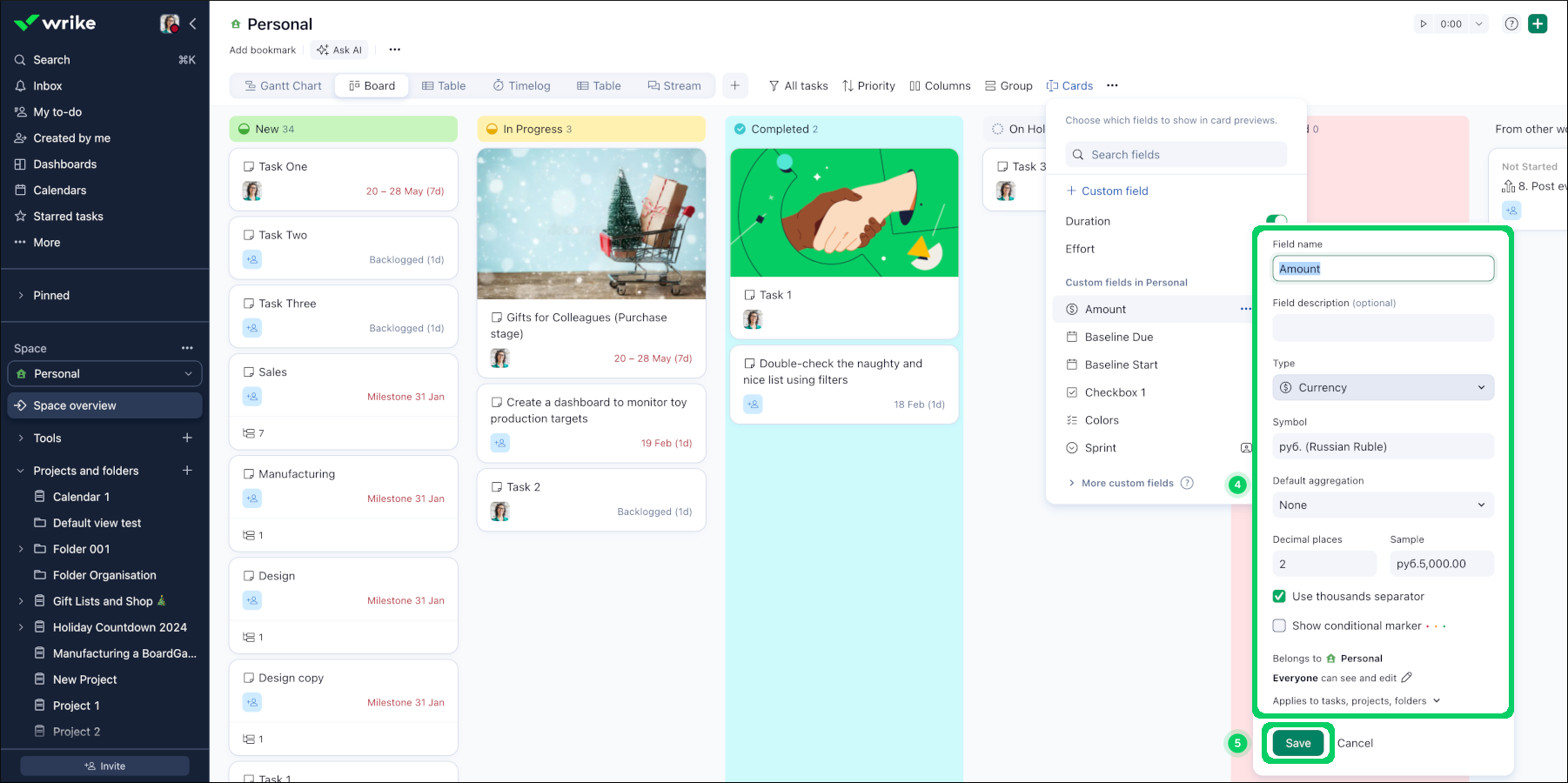Viewport: 1568px width, 783px height.
Task: Open the views overflow menu after Cards
Action: point(1112,85)
